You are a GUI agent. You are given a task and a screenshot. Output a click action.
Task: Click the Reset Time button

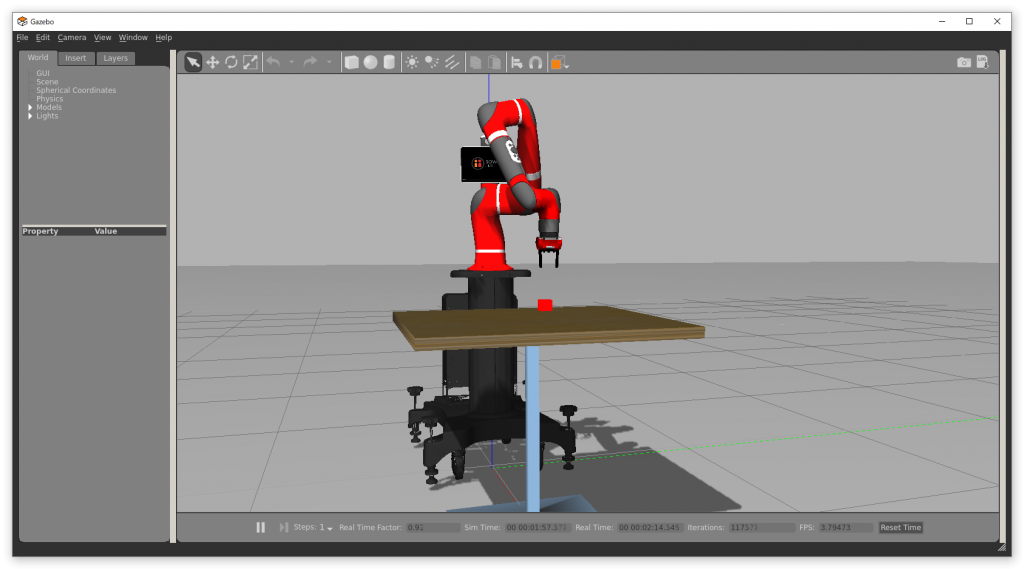point(900,527)
